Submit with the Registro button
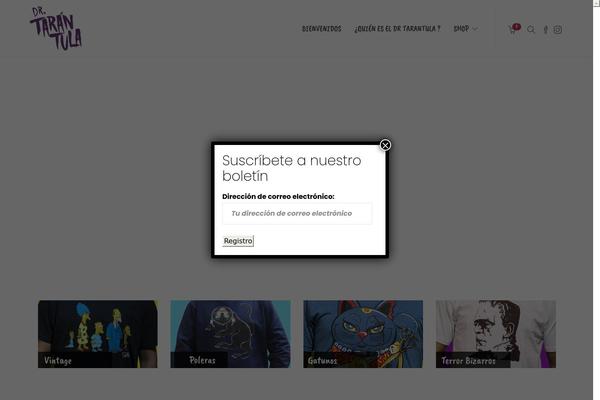The height and width of the screenshot is (400, 600). click(238, 241)
